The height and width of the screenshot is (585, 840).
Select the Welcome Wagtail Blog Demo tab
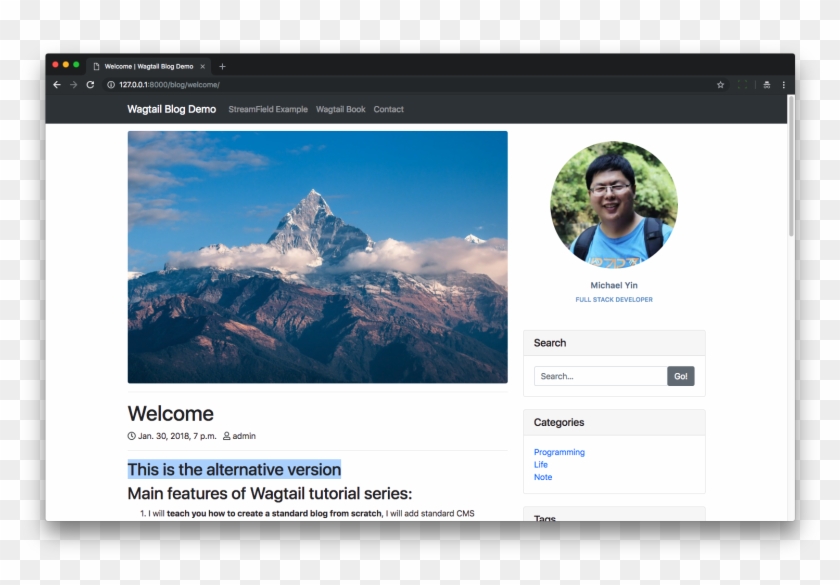point(146,66)
